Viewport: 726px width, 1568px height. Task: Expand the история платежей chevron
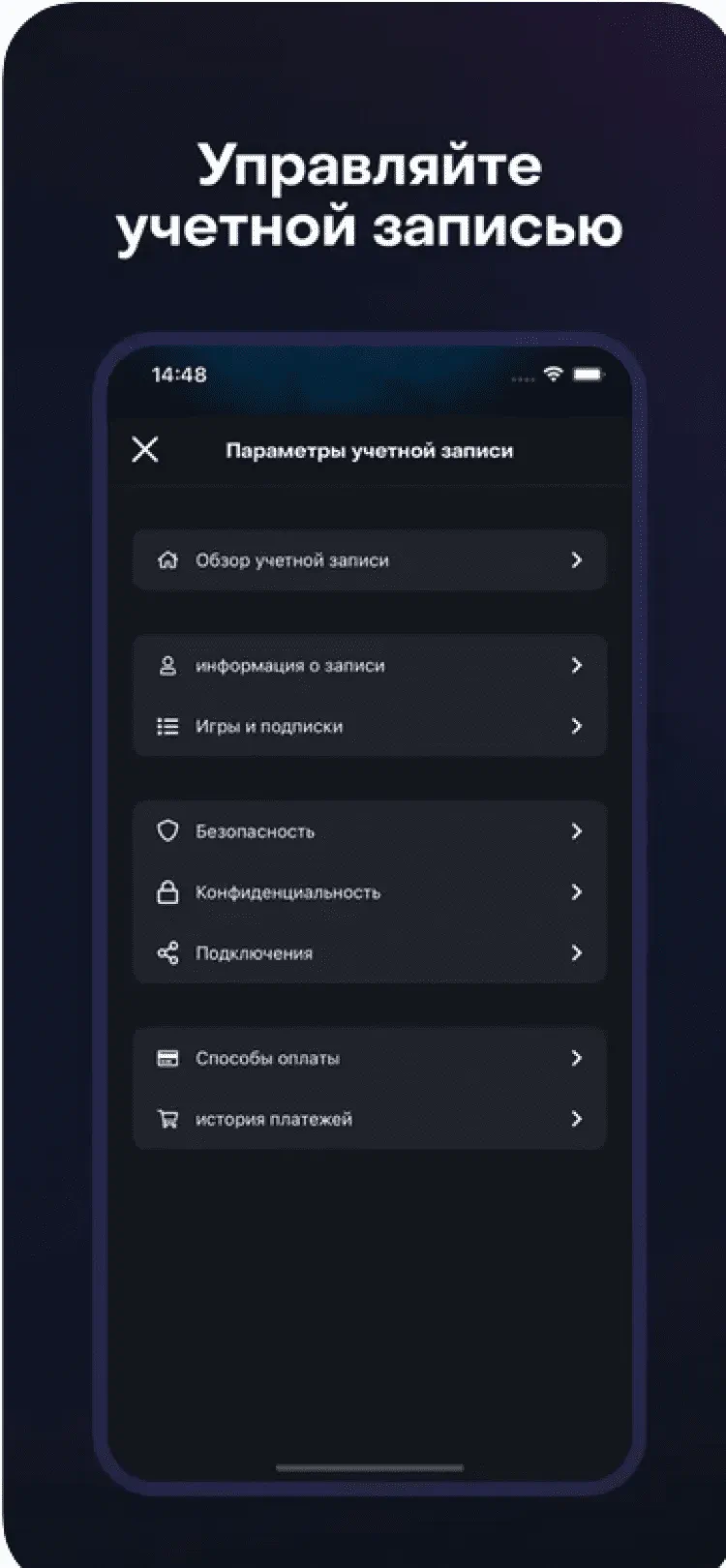pyautogui.click(x=577, y=1120)
